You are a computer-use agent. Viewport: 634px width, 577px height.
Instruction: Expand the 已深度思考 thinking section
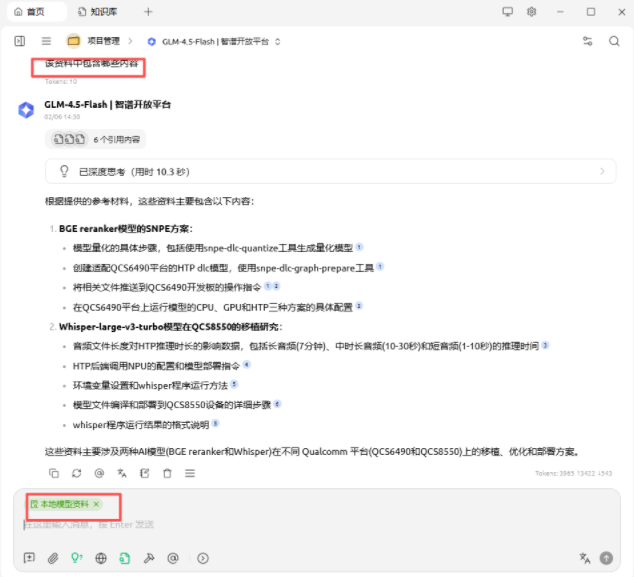pyautogui.click(x=330, y=171)
